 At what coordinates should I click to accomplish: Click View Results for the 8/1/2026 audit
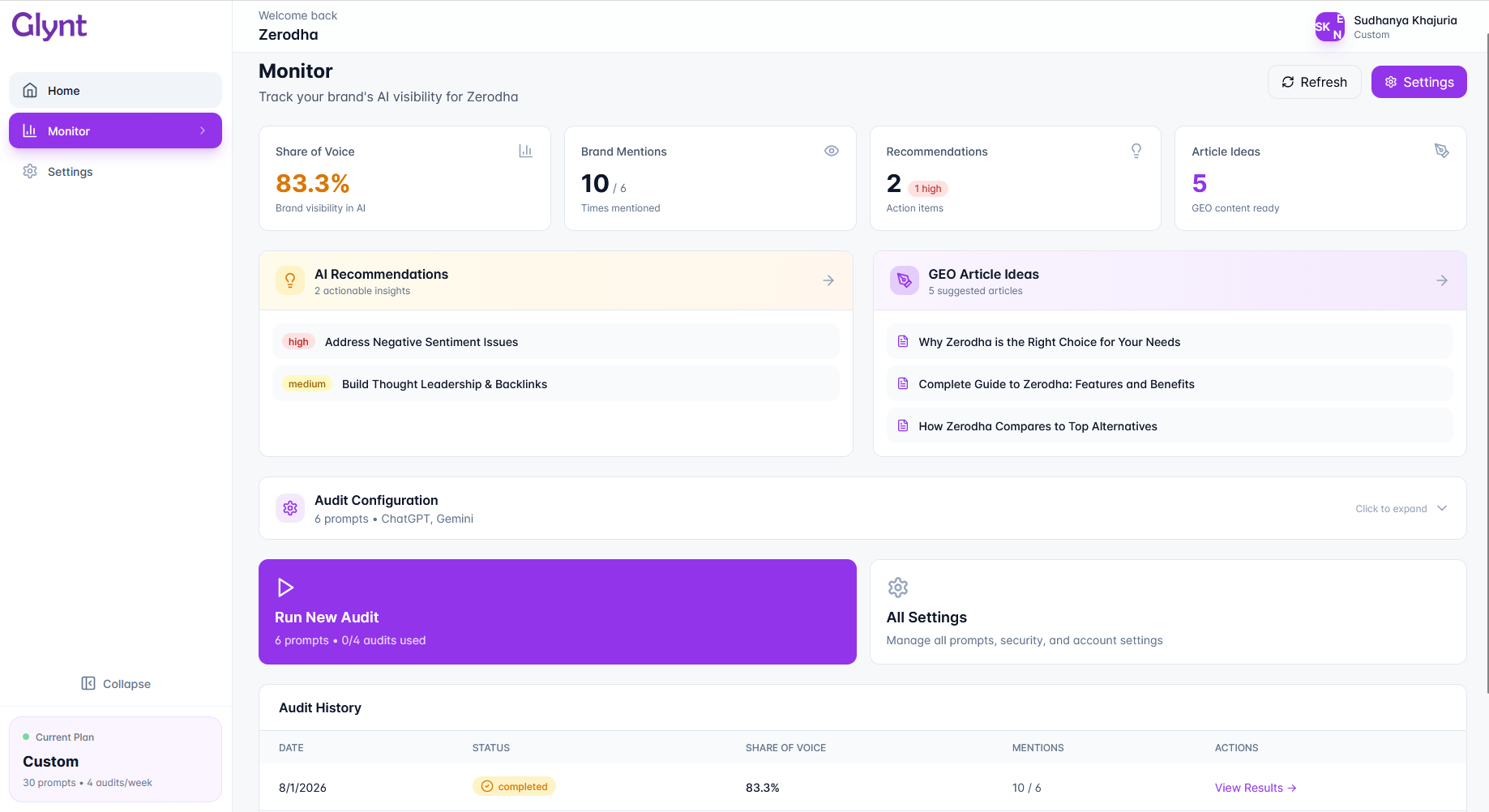1255,787
